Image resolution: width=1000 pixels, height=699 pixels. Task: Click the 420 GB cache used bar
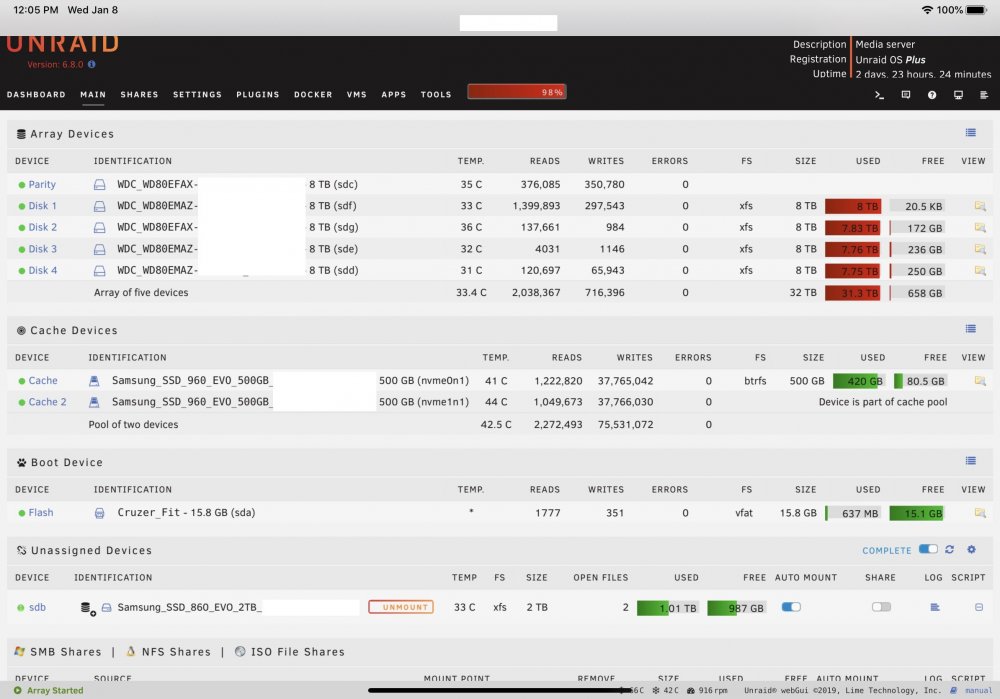859,381
